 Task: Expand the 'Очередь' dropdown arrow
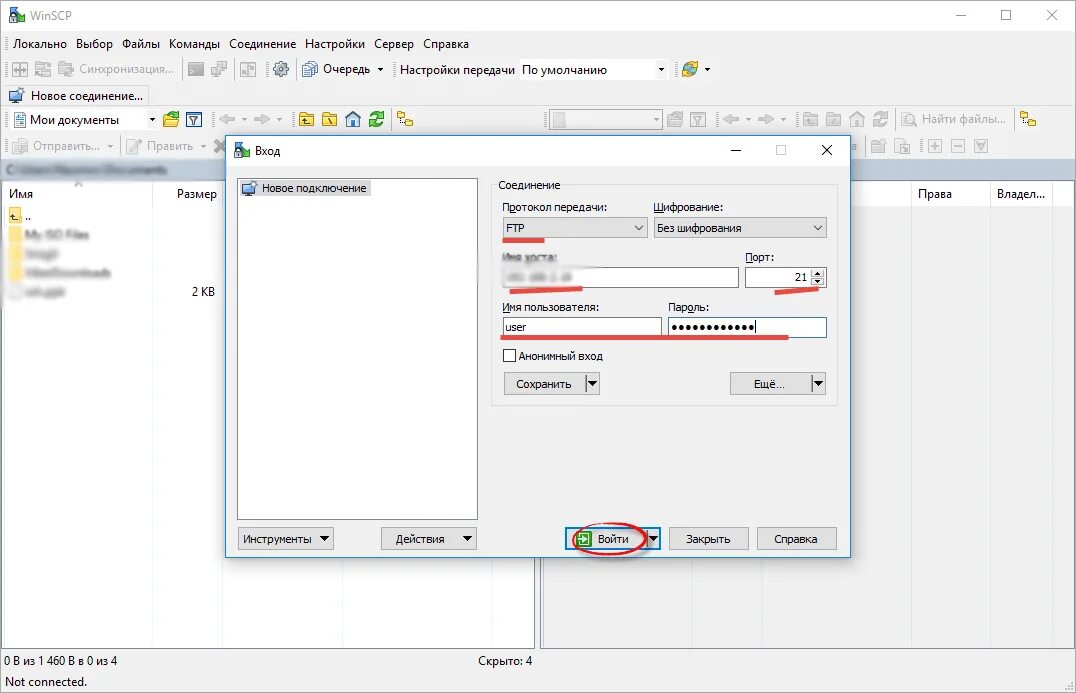pos(380,69)
